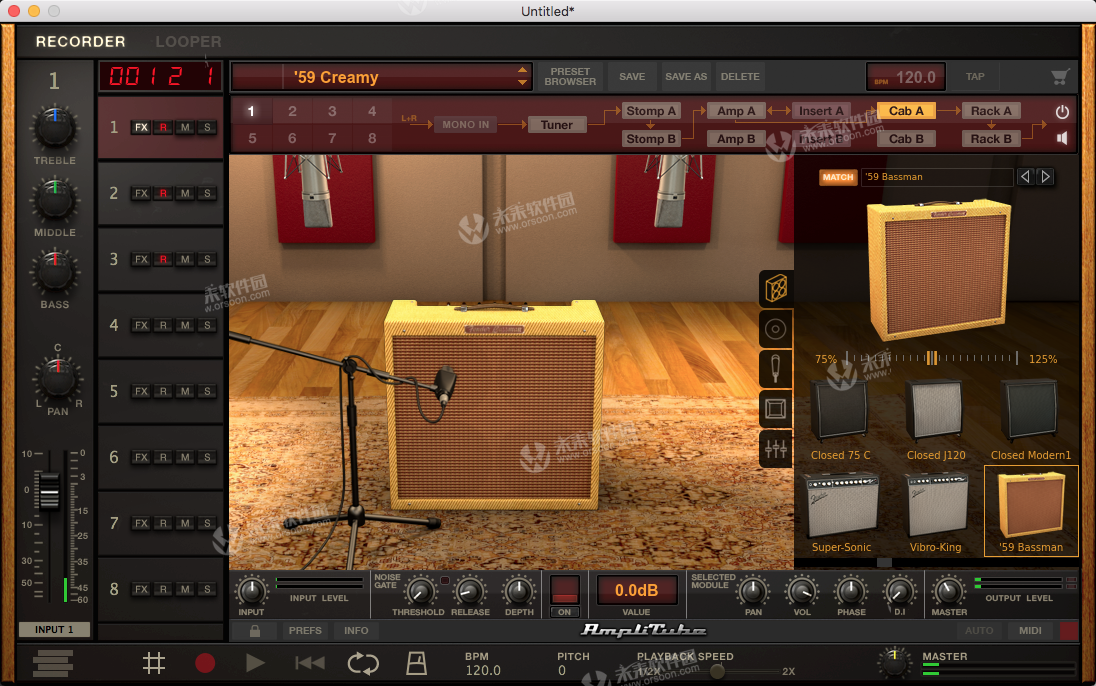Toggle FX on track 5

tap(141, 392)
